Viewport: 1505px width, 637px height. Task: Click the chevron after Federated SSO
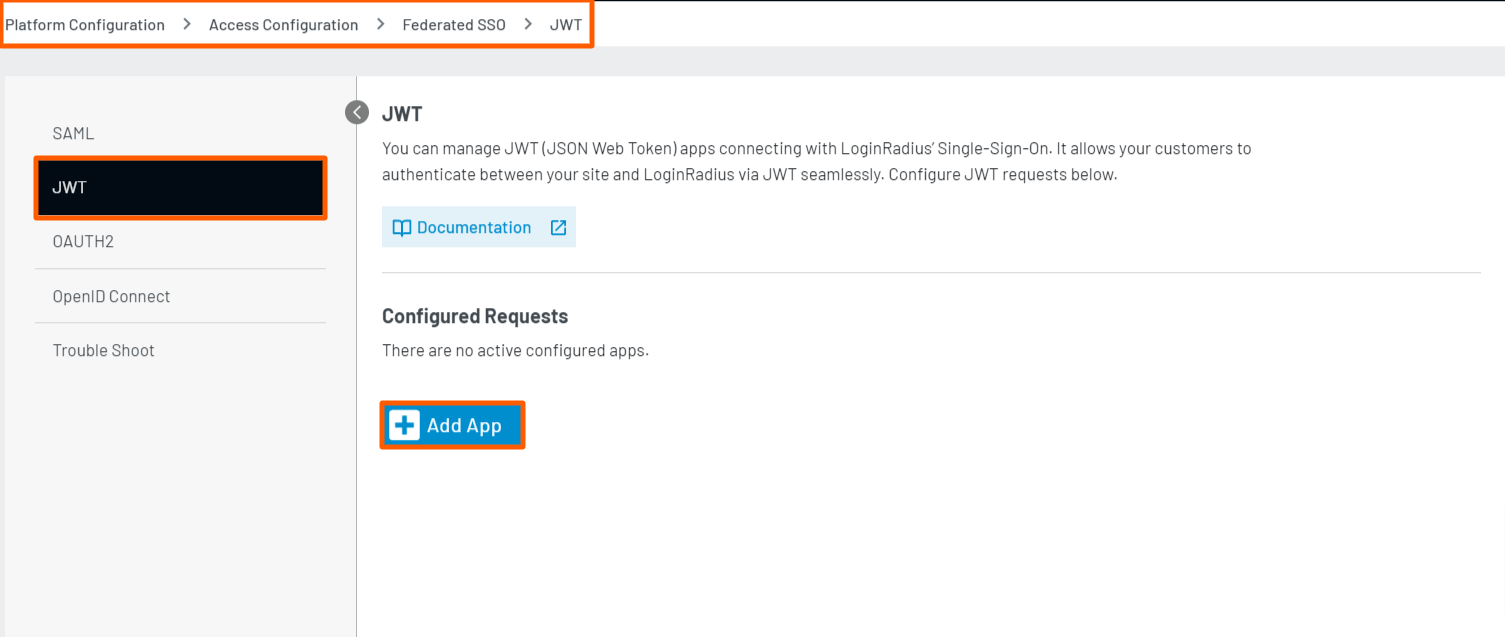point(527,24)
